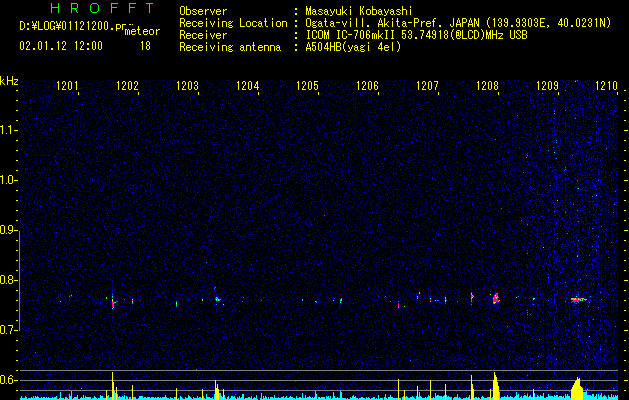The width and height of the screenshot is (629, 400).
Task: Click the 1203 time marker
Action: pyautogui.click(x=187, y=85)
